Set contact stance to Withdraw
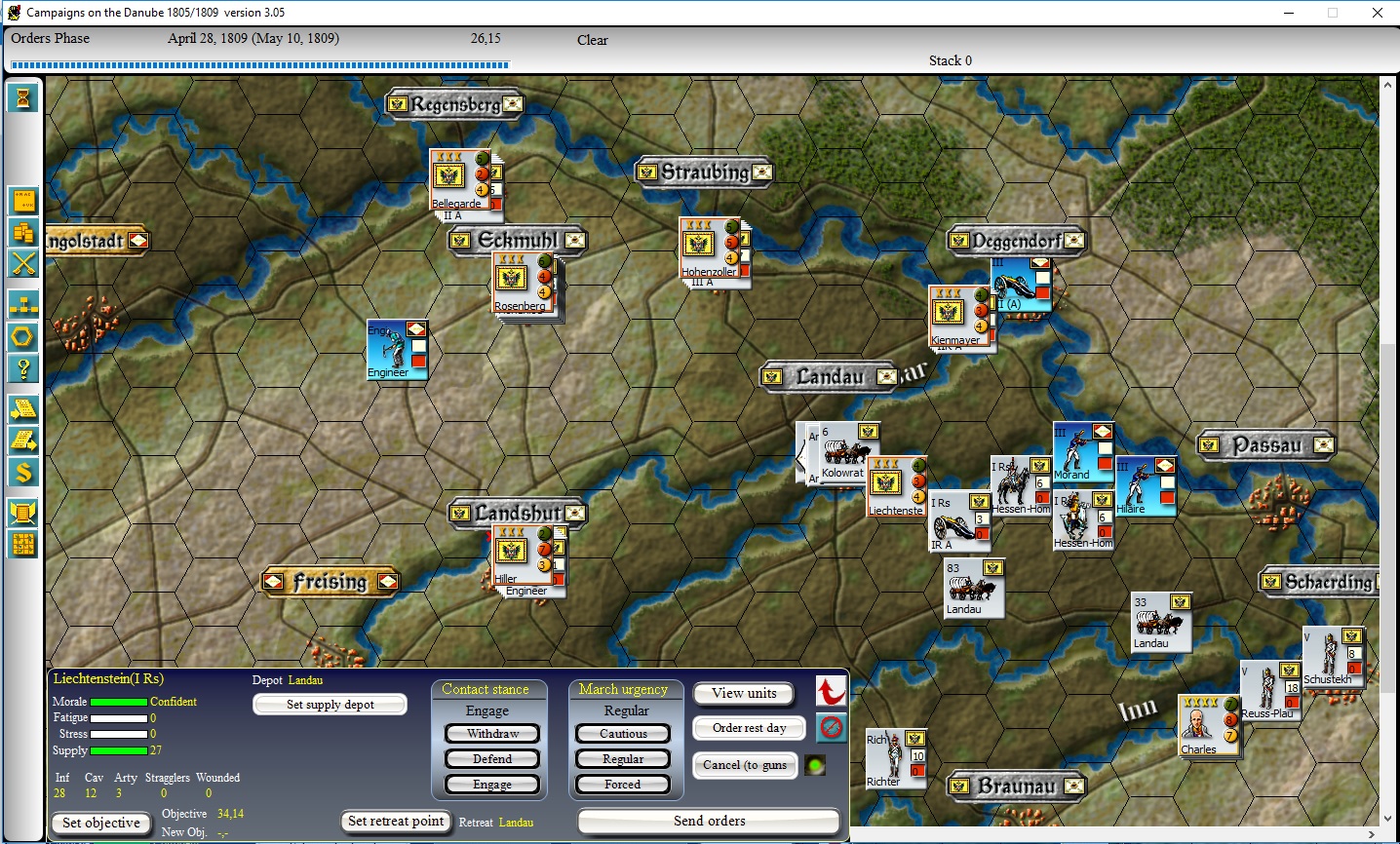This screenshot has height=844, width=1400. click(492, 734)
